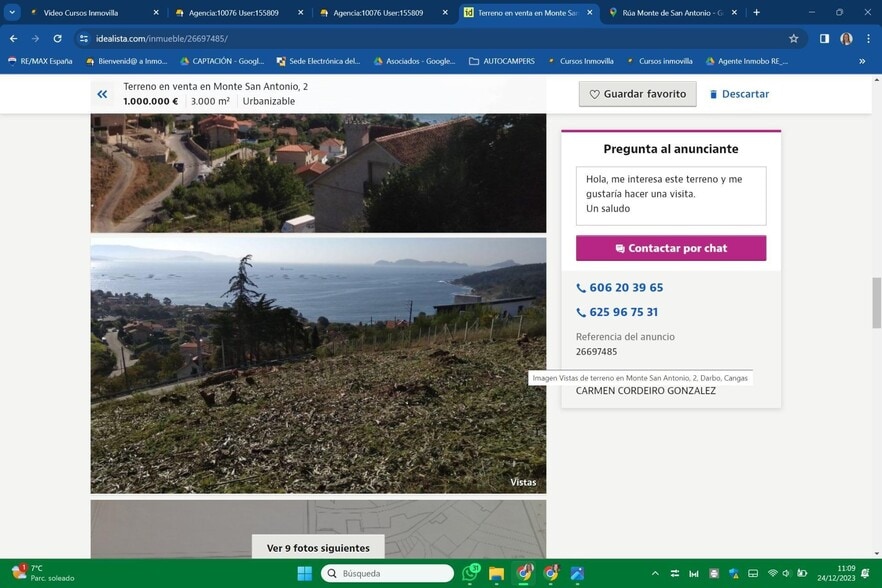
Task: Click the trash icon next to Descartar
Action: tap(712, 93)
